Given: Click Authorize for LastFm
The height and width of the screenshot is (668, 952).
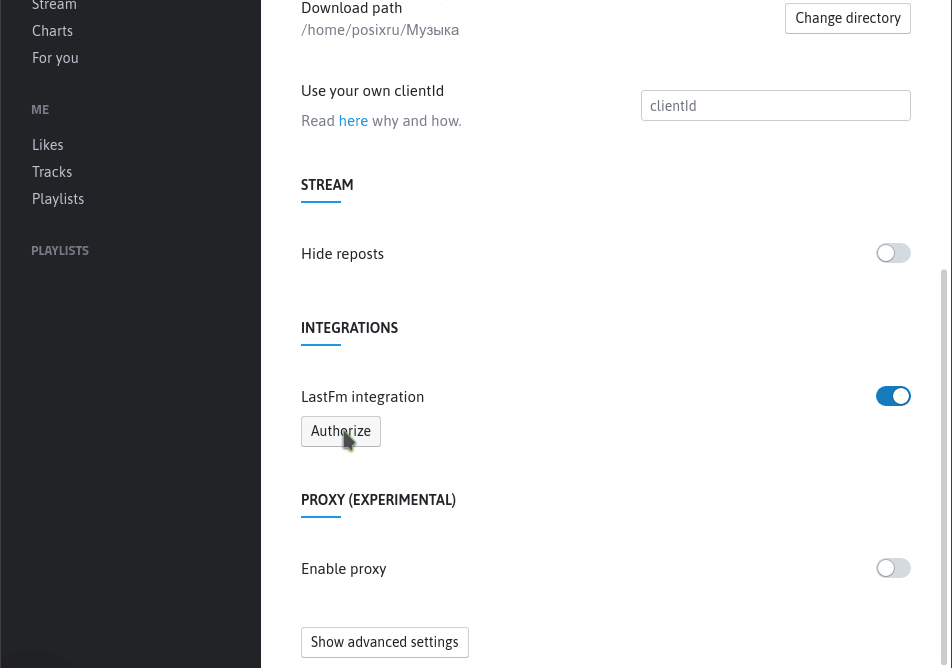Looking at the screenshot, I should 341,431.
